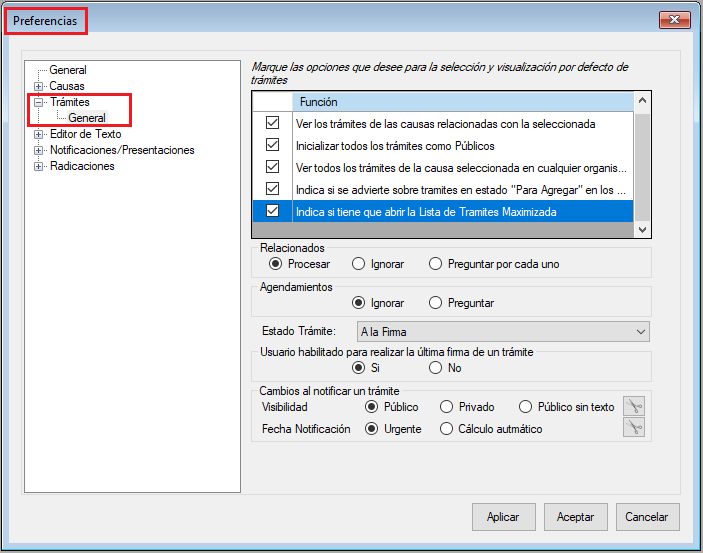Image resolution: width=703 pixels, height=553 pixels.
Task: Open the Estado Trámite dropdown
Action: (x=640, y=332)
